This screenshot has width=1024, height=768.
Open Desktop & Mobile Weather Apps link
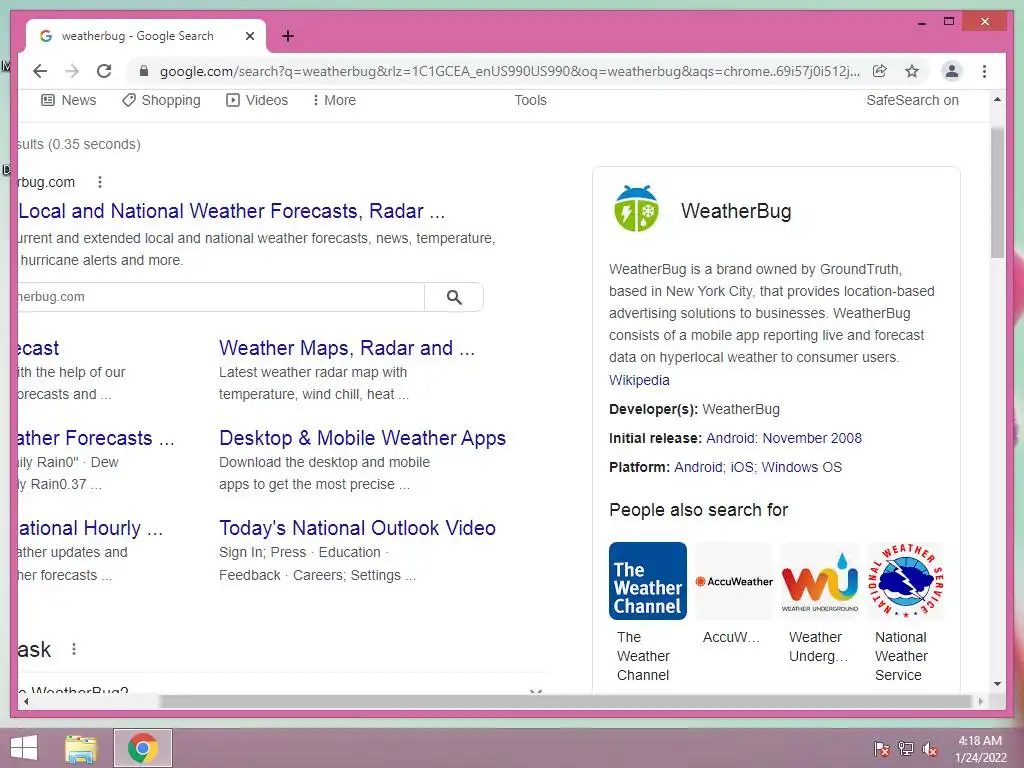pyautogui.click(x=362, y=438)
